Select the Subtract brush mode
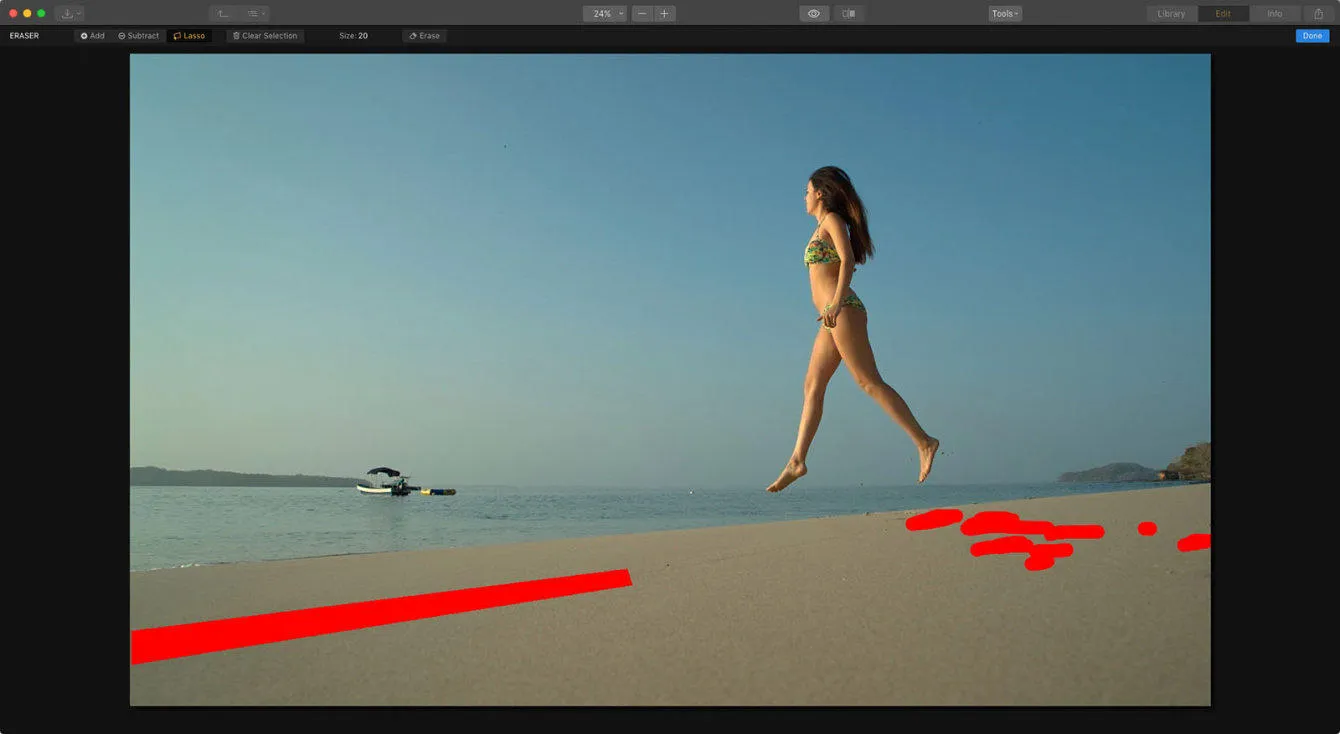1340x734 pixels. [138, 36]
